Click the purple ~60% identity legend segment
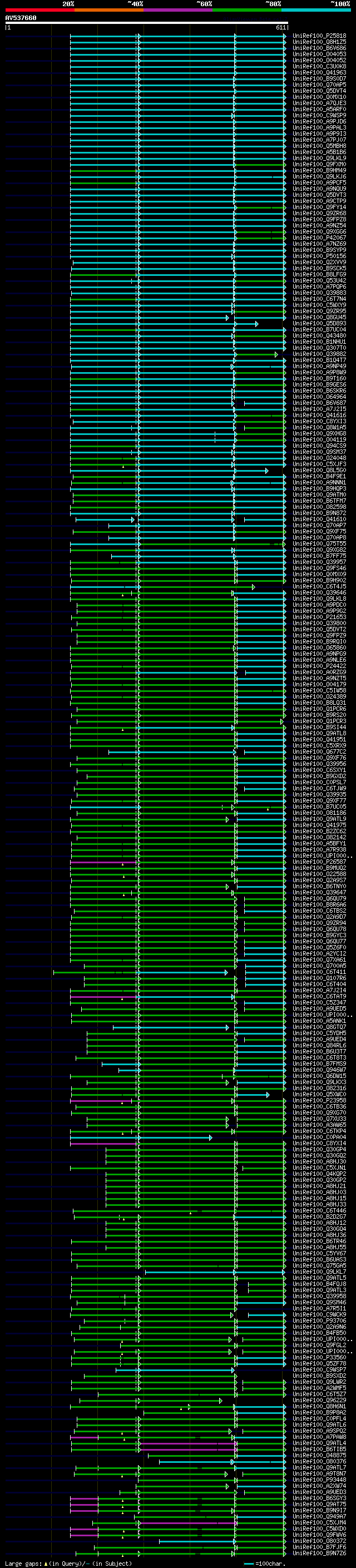Viewport: 356px width, 1568px height. tap(179, 11)
